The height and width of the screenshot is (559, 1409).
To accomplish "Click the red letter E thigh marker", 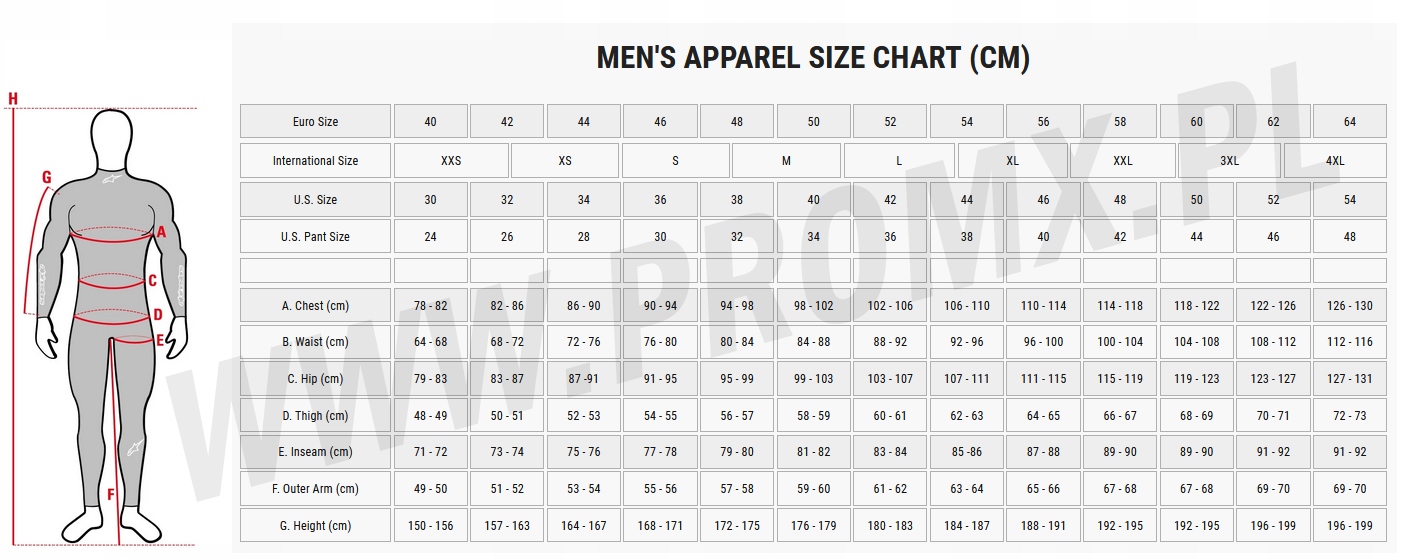I will pyautogui.click(x=160, y=340).
